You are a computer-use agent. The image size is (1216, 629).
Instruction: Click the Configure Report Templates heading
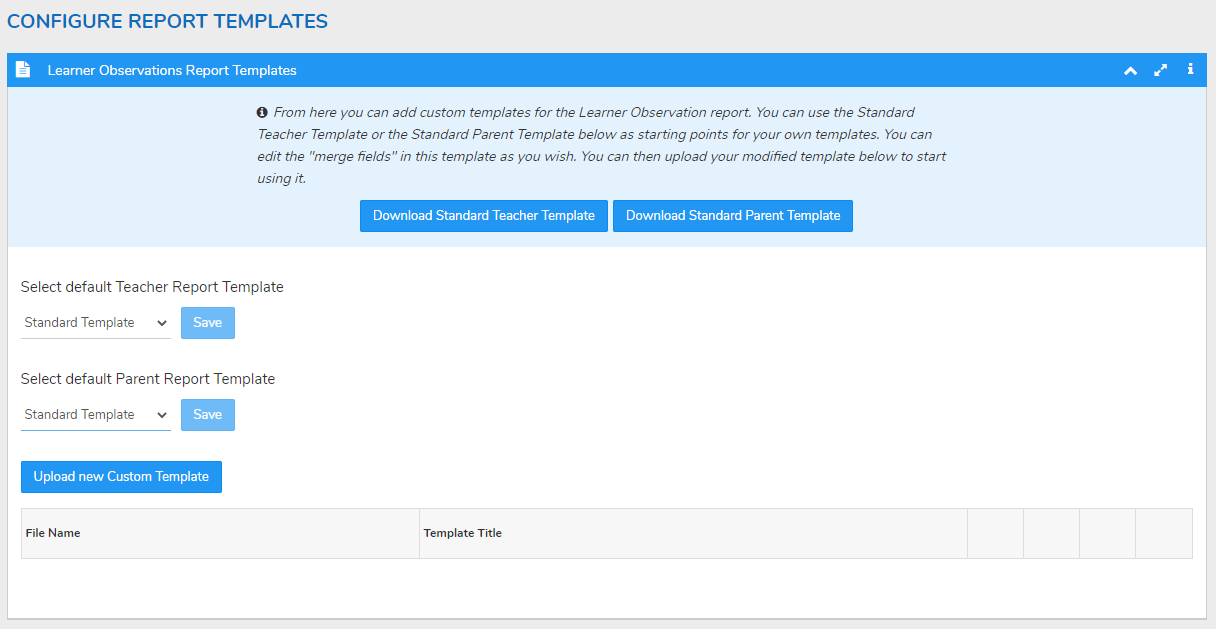pyautogui.click(x=167, y=21)
